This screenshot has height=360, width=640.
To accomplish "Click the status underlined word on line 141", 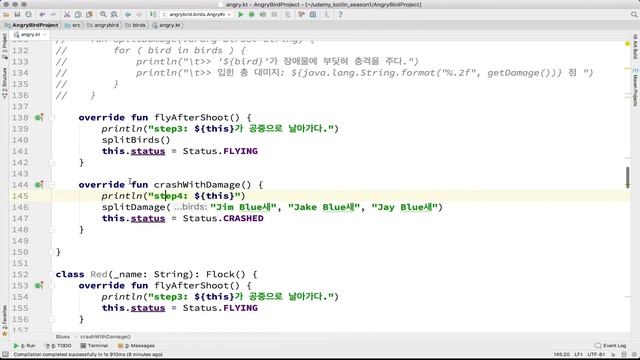I will click(x=148, y=151).
